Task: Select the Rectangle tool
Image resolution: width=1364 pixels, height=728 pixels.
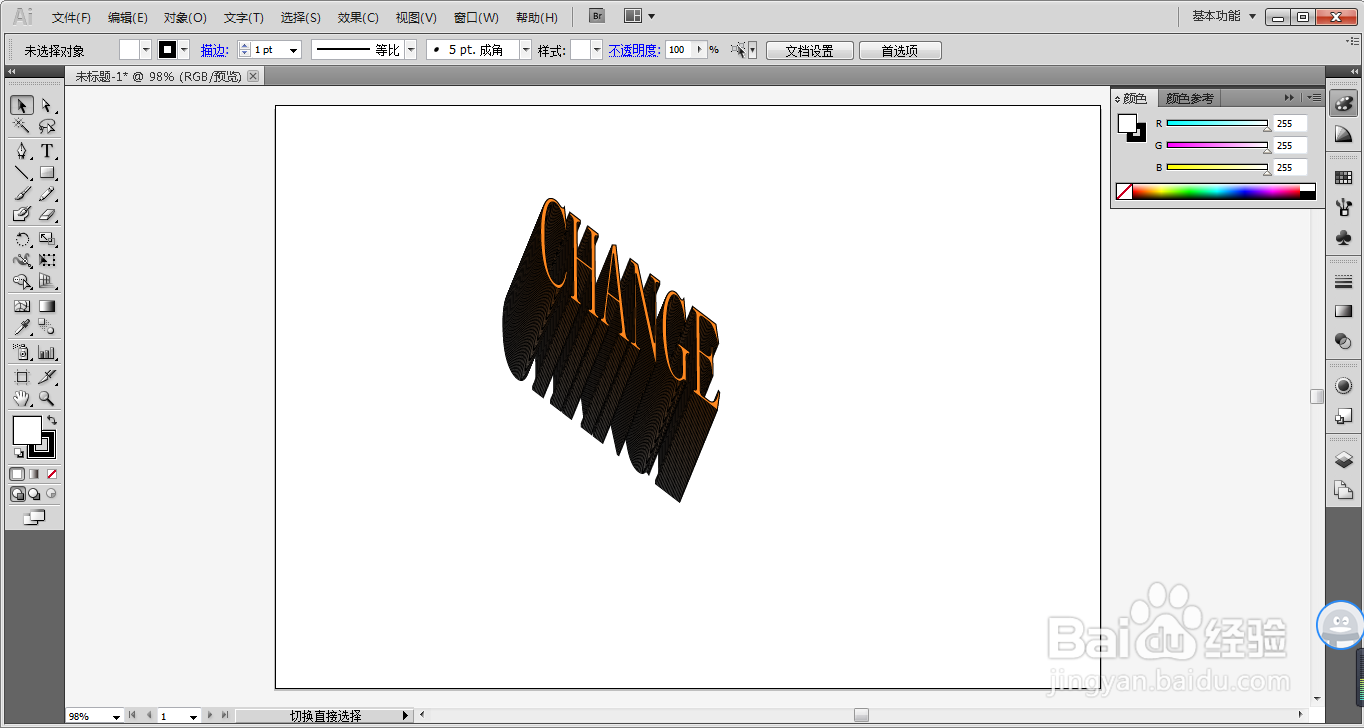Action: pos(46,172)
